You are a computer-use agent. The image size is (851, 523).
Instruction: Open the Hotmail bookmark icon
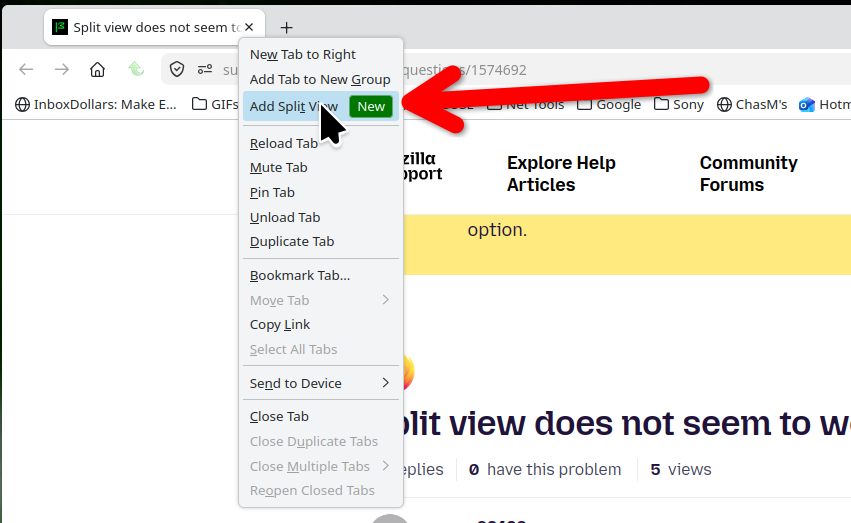(x=806, y=104)
